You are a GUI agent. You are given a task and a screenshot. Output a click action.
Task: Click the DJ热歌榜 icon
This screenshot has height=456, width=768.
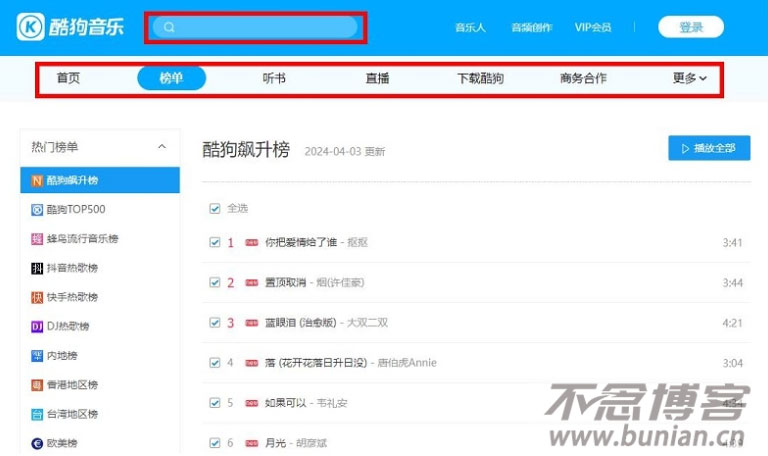pyautogui.click(x=37, y=327)
